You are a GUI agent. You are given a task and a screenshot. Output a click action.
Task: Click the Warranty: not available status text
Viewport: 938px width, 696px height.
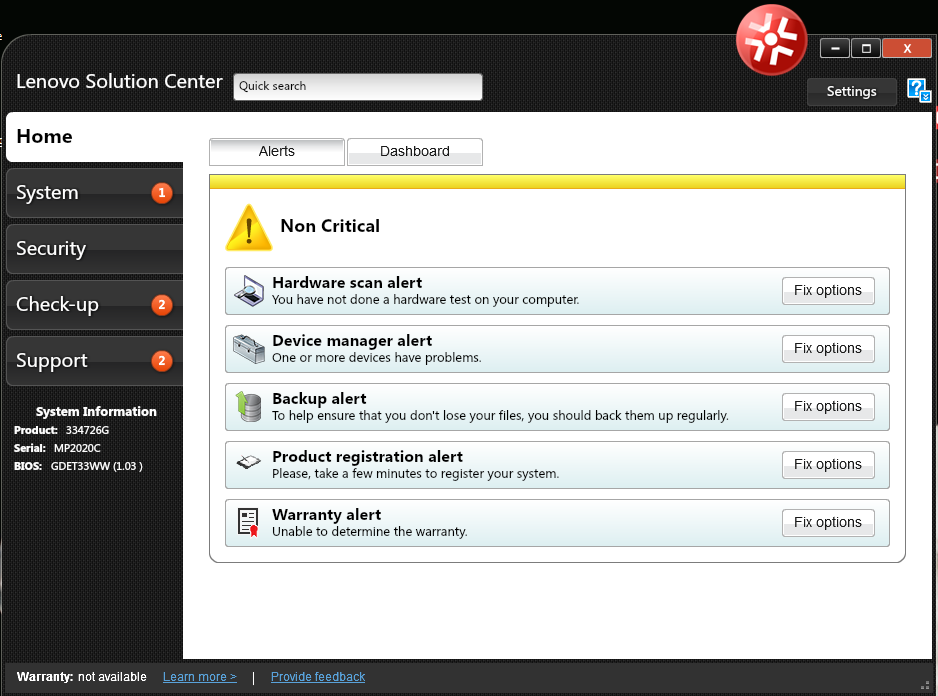pos(81,677)
